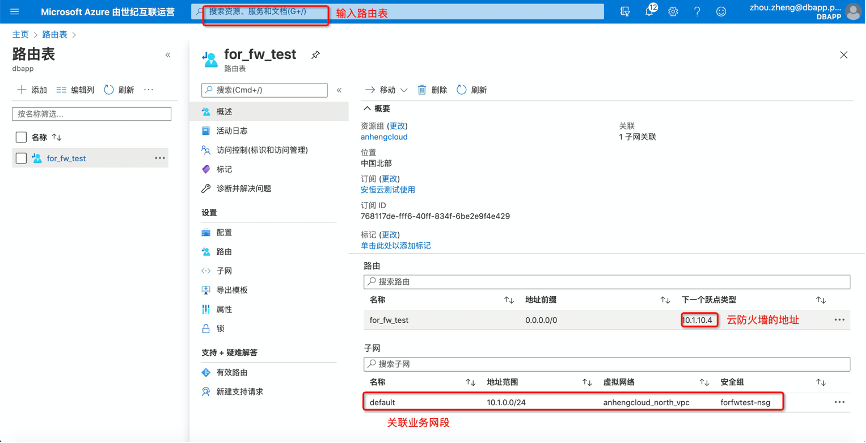Open Cloud Shell icon in top bar
The height and width of the screenshot is (443, 866).
click(x=625, y=11)
